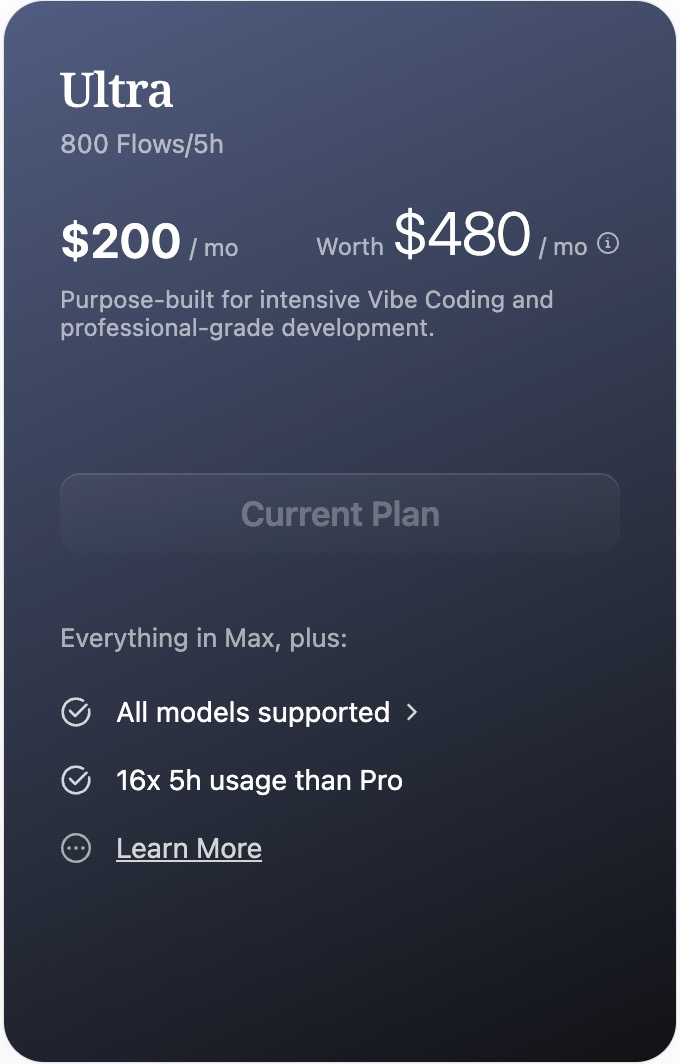Click the Current Plan button

[340, 513]
